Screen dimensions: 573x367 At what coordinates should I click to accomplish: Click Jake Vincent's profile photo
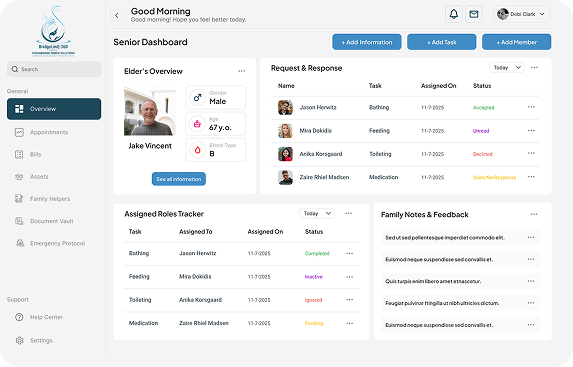point(150,111)
